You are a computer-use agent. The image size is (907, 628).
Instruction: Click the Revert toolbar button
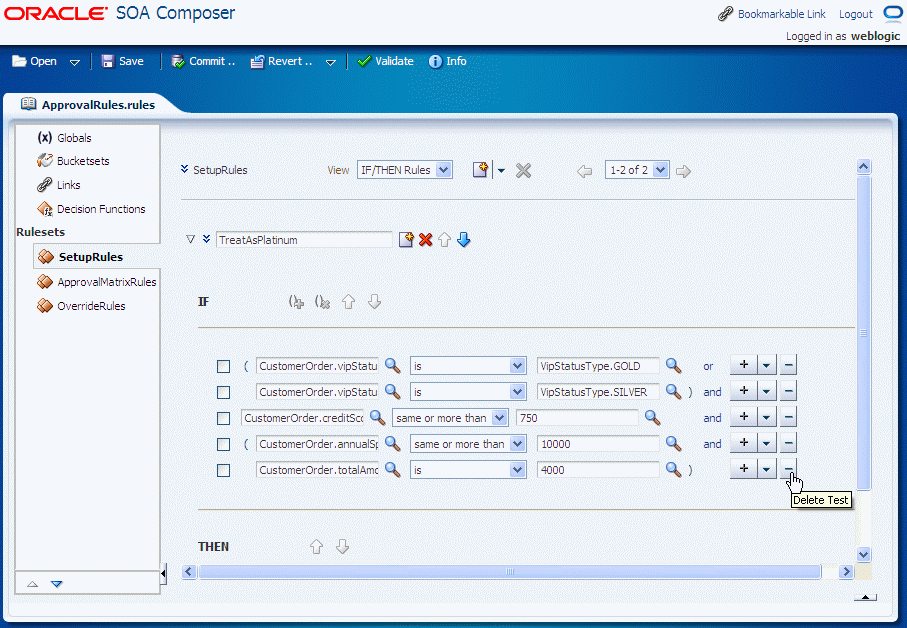[x=281, y=61]
